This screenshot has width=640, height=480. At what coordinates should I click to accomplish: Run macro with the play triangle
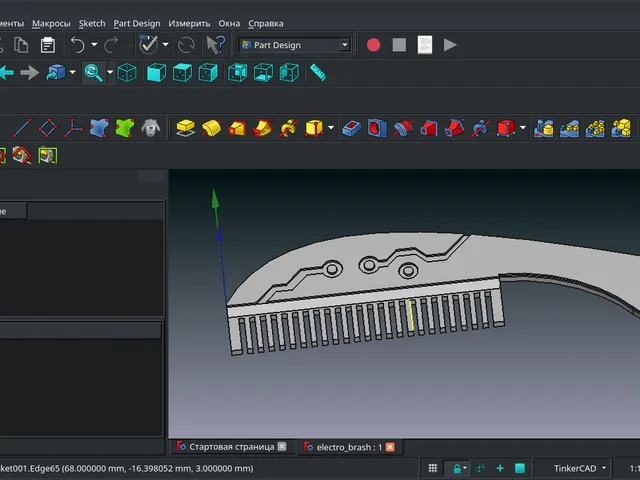450,45
